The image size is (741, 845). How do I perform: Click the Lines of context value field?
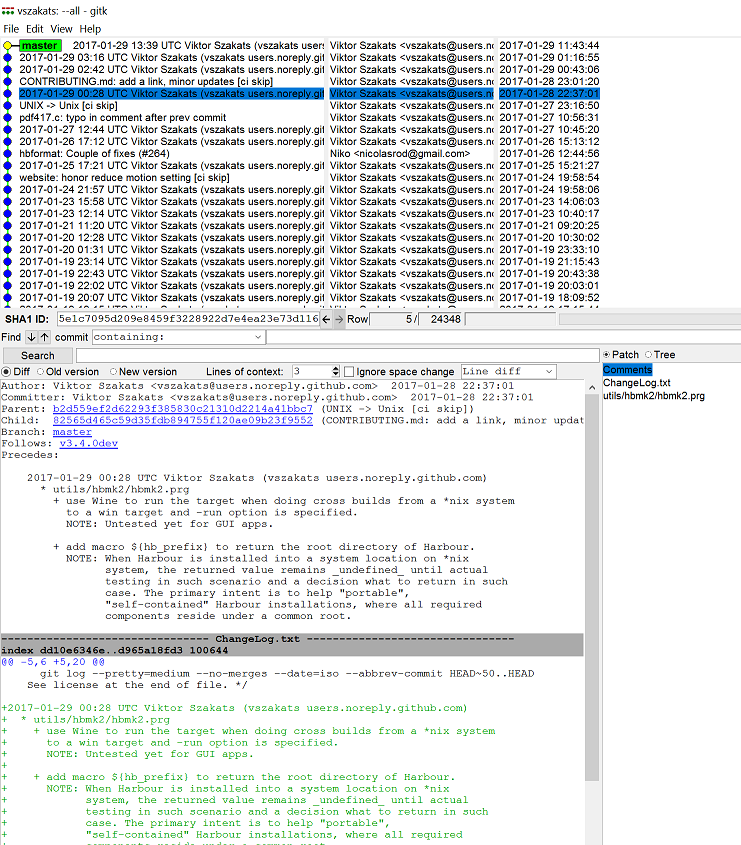click(311, 371)
